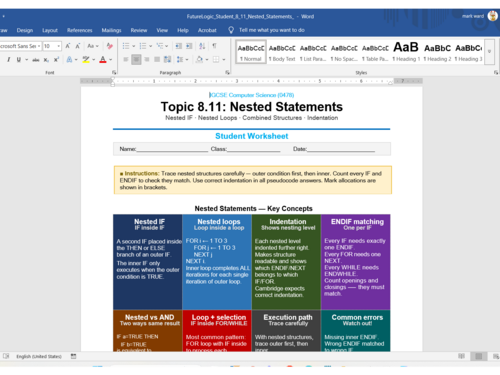Open the Design tab
Image resolution: width=500 pixels, height=375 pixels.
coord(25,30)
